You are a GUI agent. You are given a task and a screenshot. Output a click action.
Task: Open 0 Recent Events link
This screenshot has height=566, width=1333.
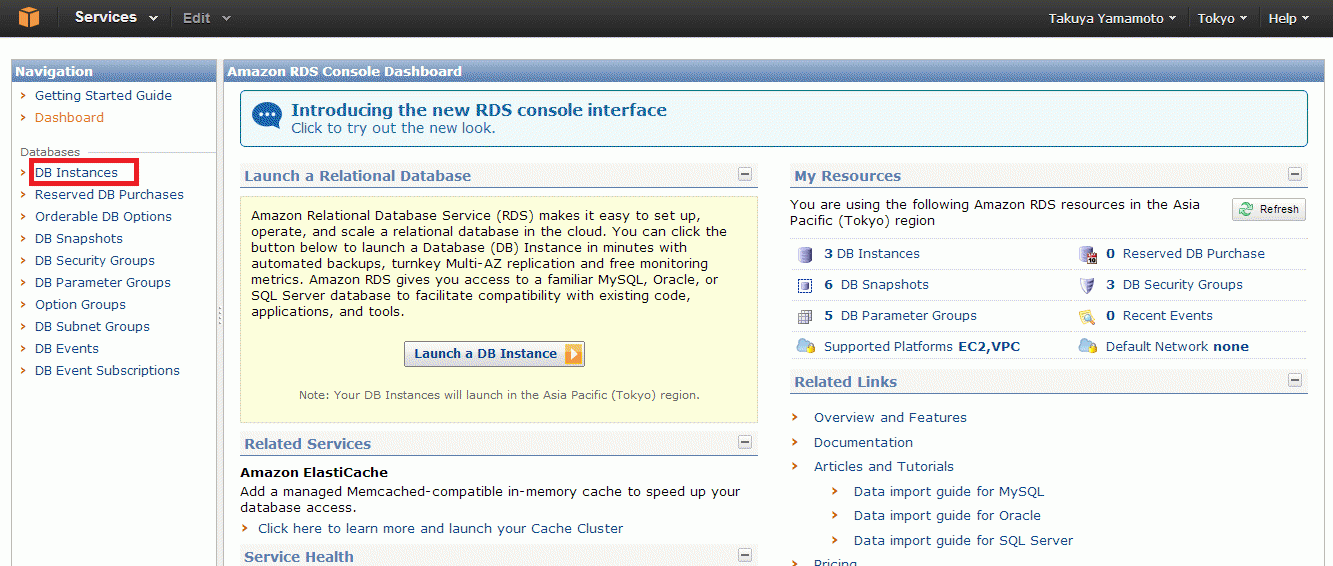[1159, 316]
